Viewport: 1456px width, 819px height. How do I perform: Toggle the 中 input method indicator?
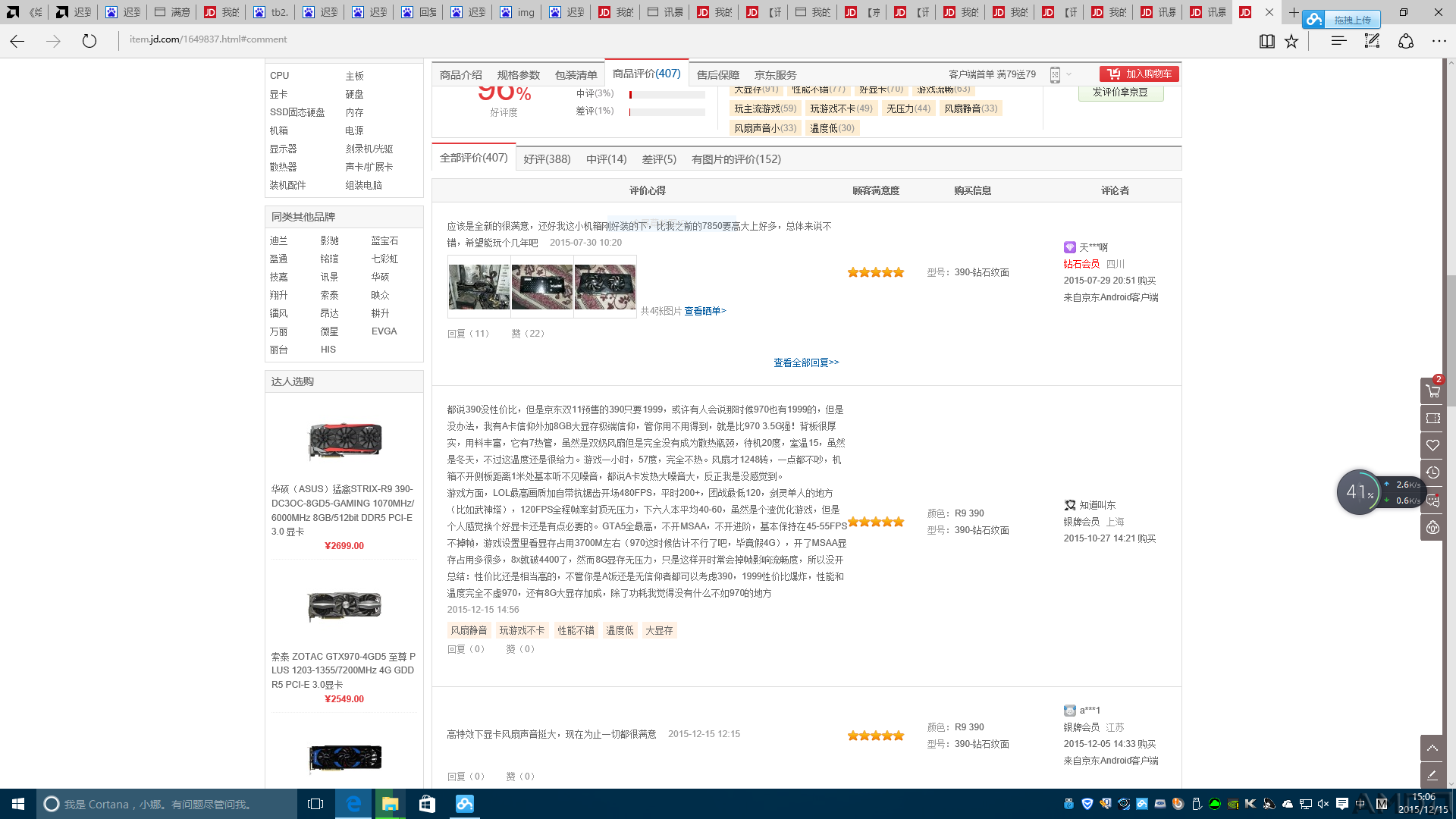point(1360,804)
